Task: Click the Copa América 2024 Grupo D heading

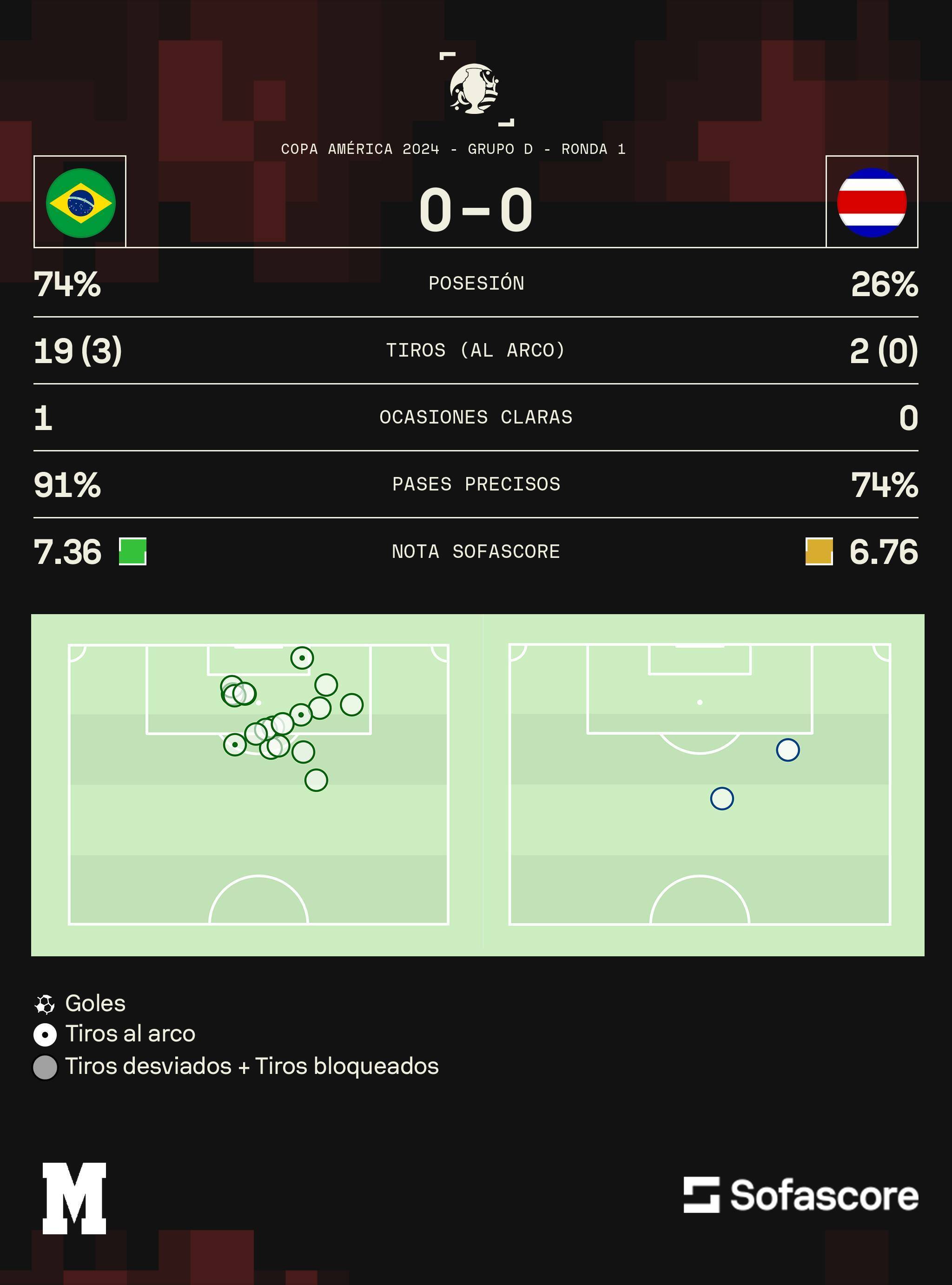Action: click(453, 149)
